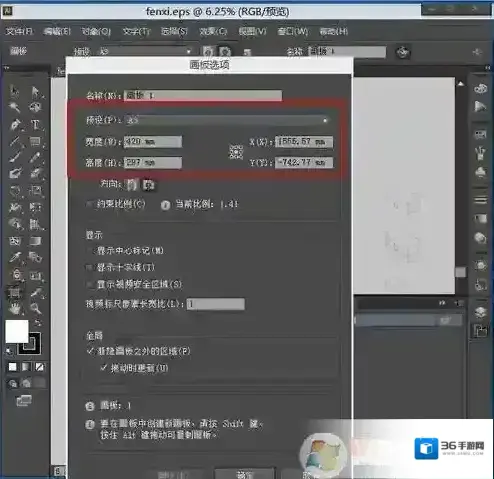Open the Effect (效果) menu
This screenshot has height=479, width=494.
point(213,31)
